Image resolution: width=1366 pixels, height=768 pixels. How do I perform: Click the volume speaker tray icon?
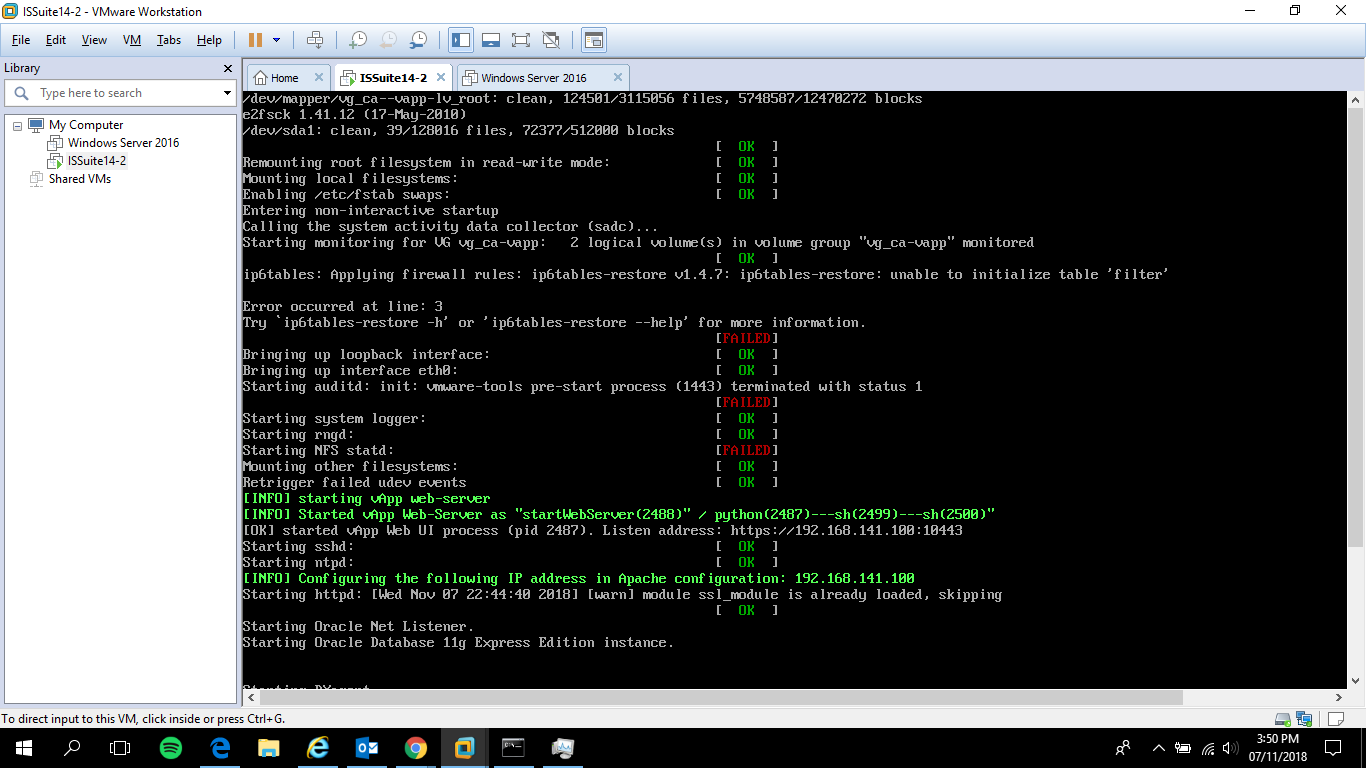(1232, 748)
